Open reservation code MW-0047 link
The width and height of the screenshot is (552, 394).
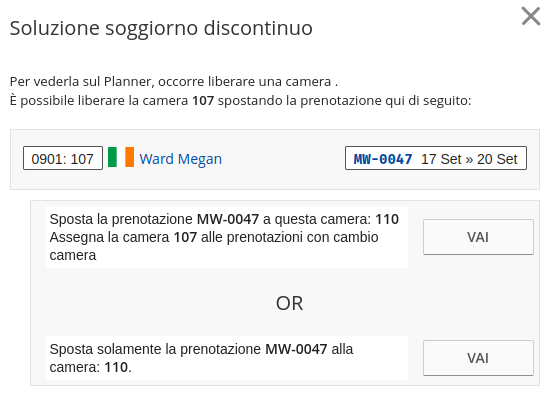click(x=383, y=159)
